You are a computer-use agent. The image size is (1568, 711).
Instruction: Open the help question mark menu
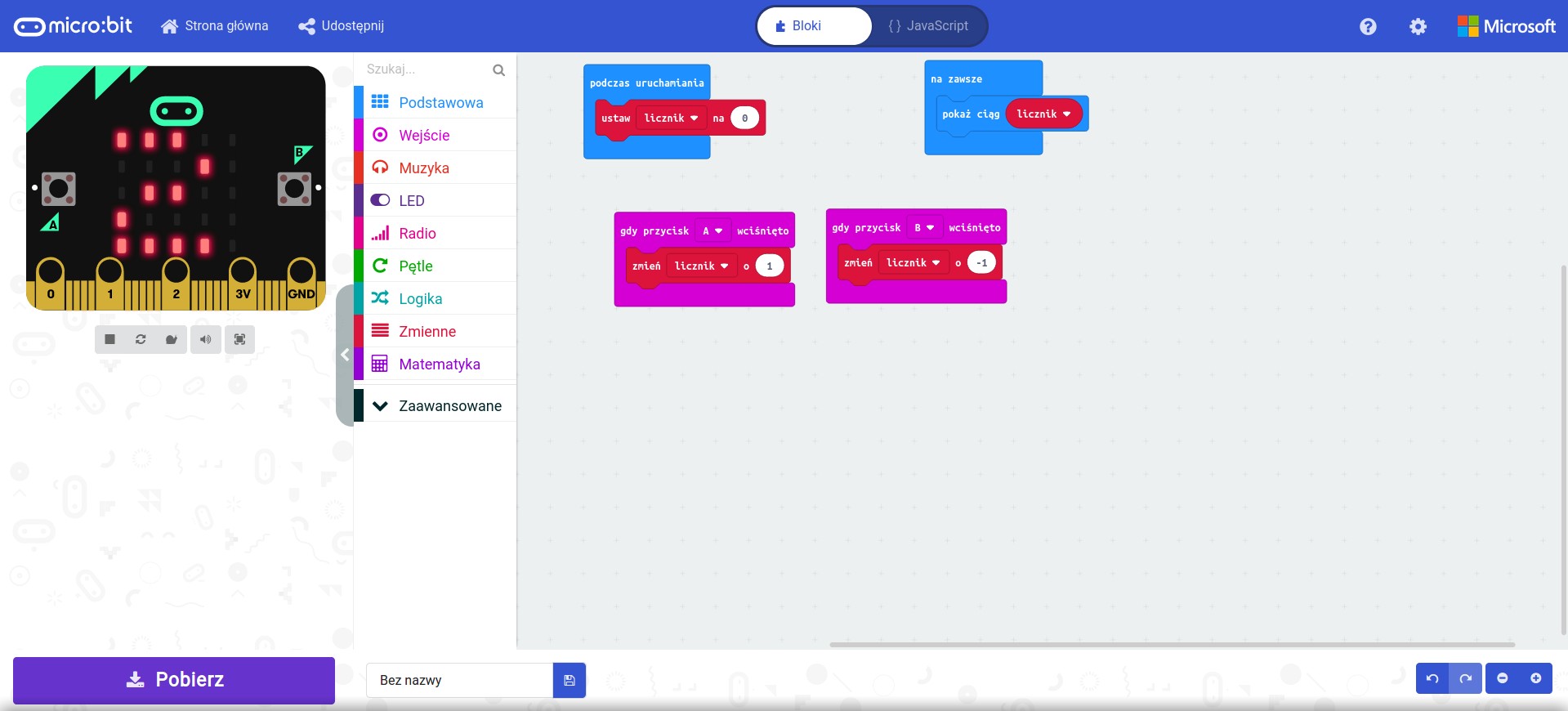pos(1368,26)
